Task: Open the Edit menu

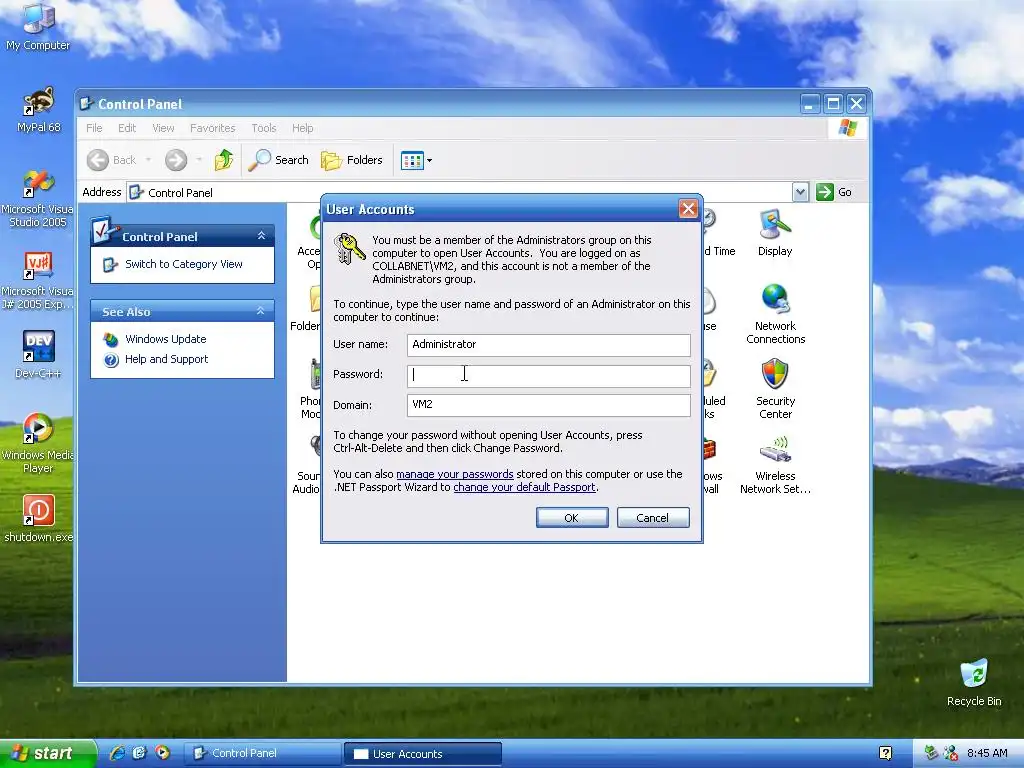Action: tap(127, 128)
